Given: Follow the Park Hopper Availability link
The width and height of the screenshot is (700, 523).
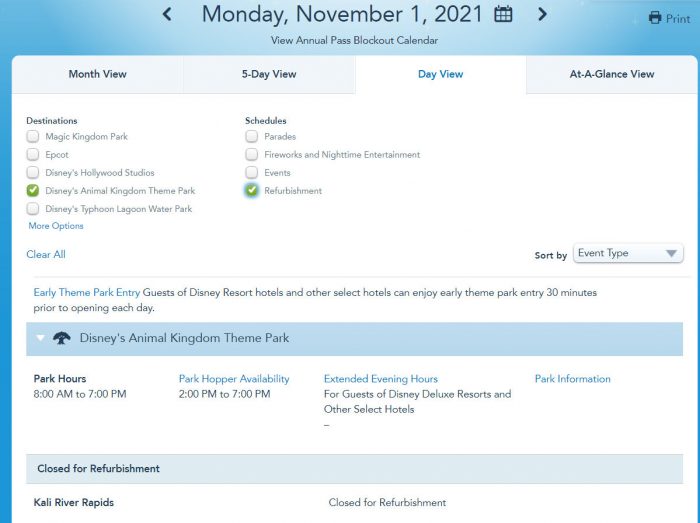Looking at the screenshot, I should 234,379.
